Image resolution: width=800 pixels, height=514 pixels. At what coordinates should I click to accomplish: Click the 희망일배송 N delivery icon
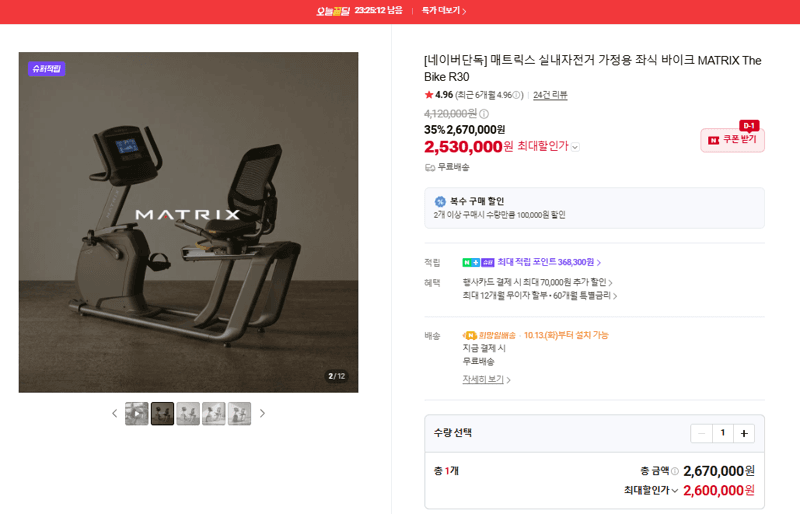click(469, 335)
